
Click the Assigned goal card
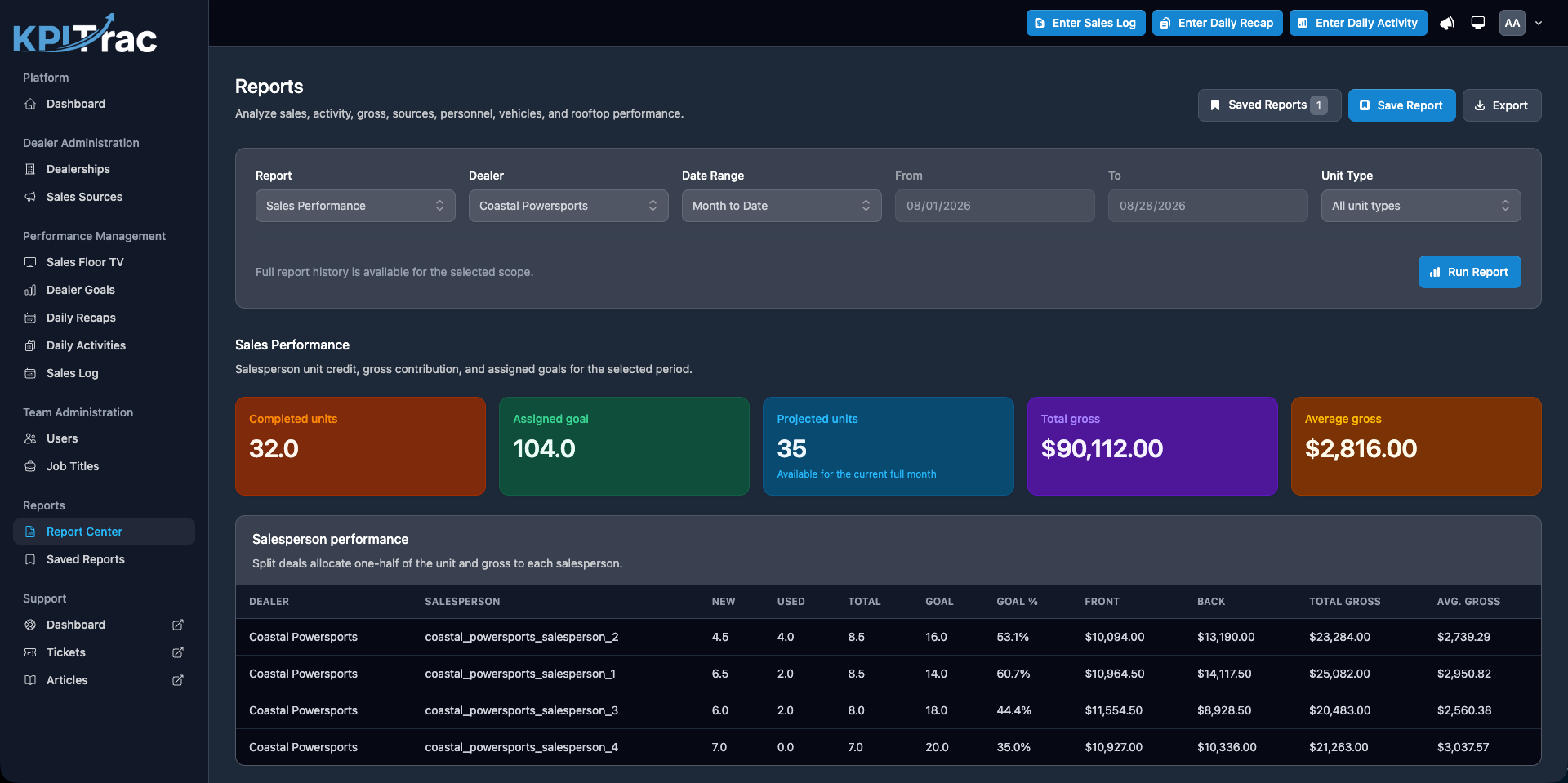pyautogui.click(x=624, y=446)
